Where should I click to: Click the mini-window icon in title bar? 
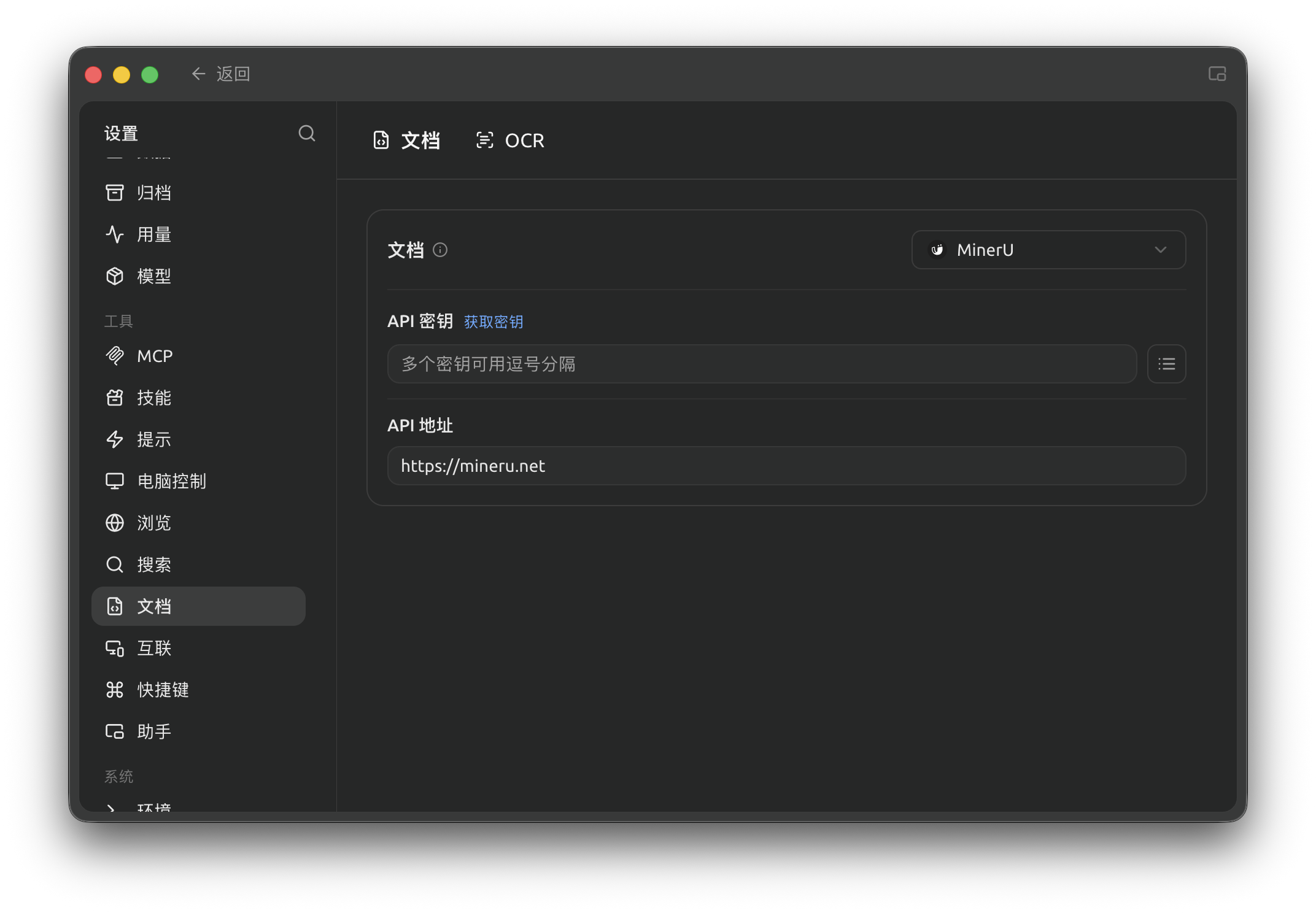point(1217,74)
